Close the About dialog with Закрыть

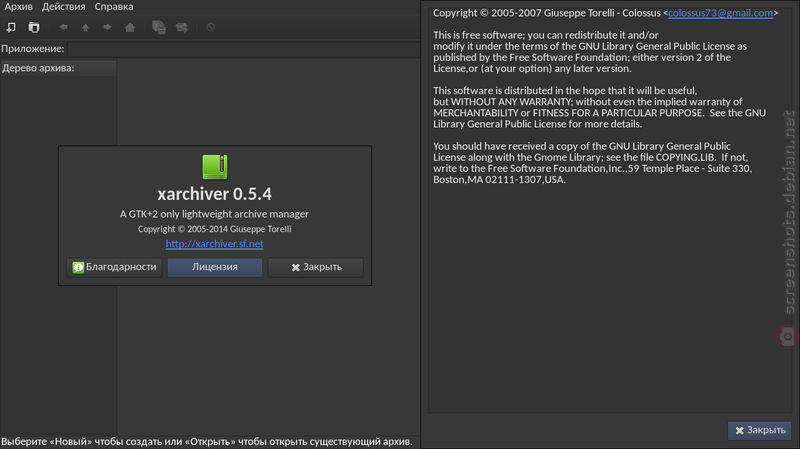pos(316,267)
